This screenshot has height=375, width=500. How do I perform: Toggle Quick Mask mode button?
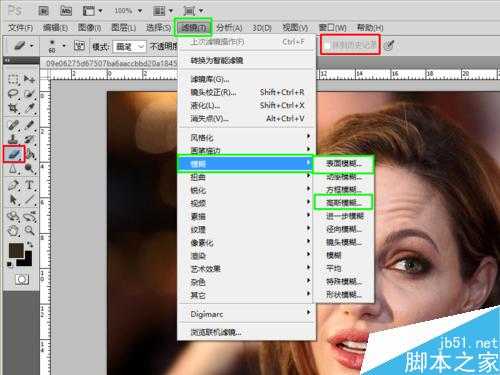pos(22,279)
